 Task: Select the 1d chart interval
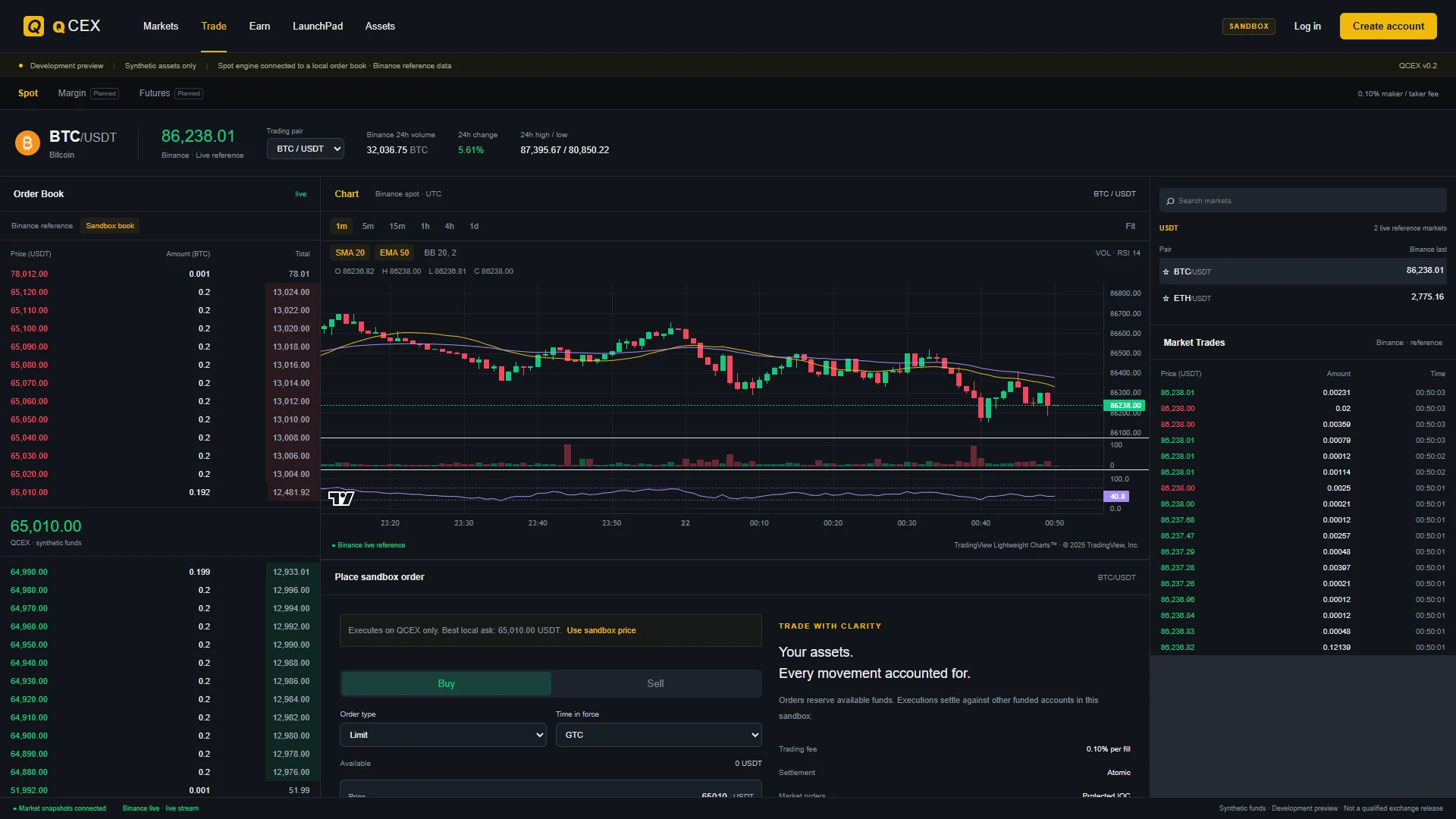click(x=474, y=226)
